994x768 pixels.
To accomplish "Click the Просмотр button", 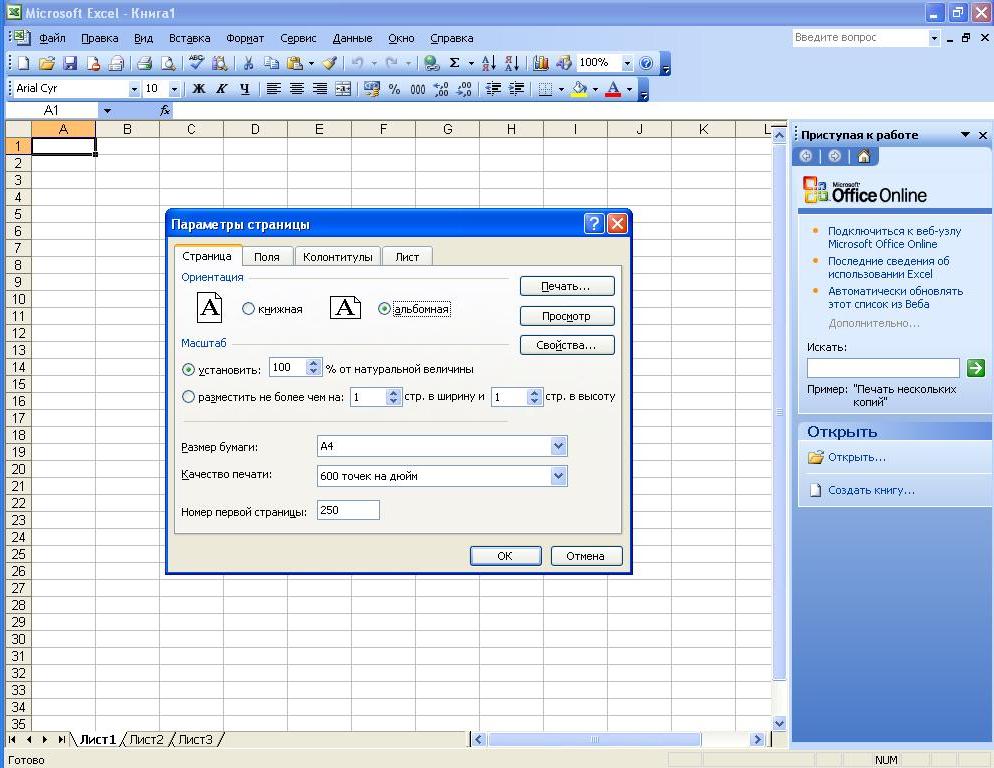I will (566, 316).
